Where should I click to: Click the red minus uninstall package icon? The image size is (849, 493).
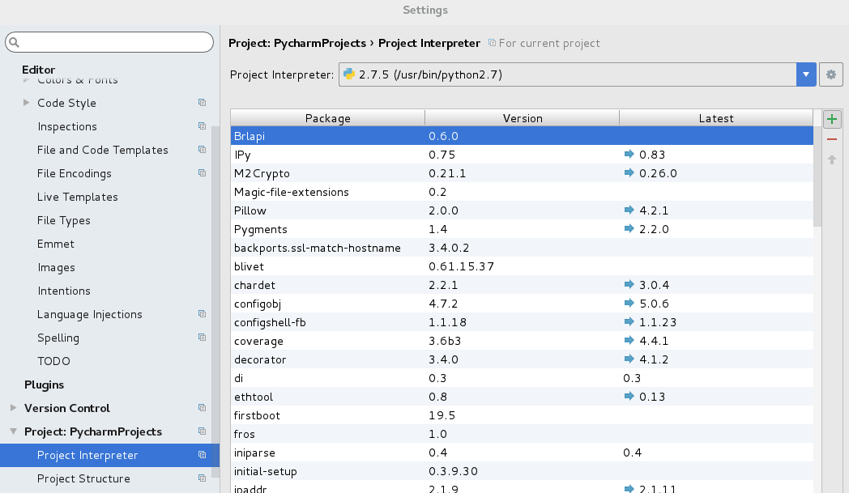tap(832, 140)
